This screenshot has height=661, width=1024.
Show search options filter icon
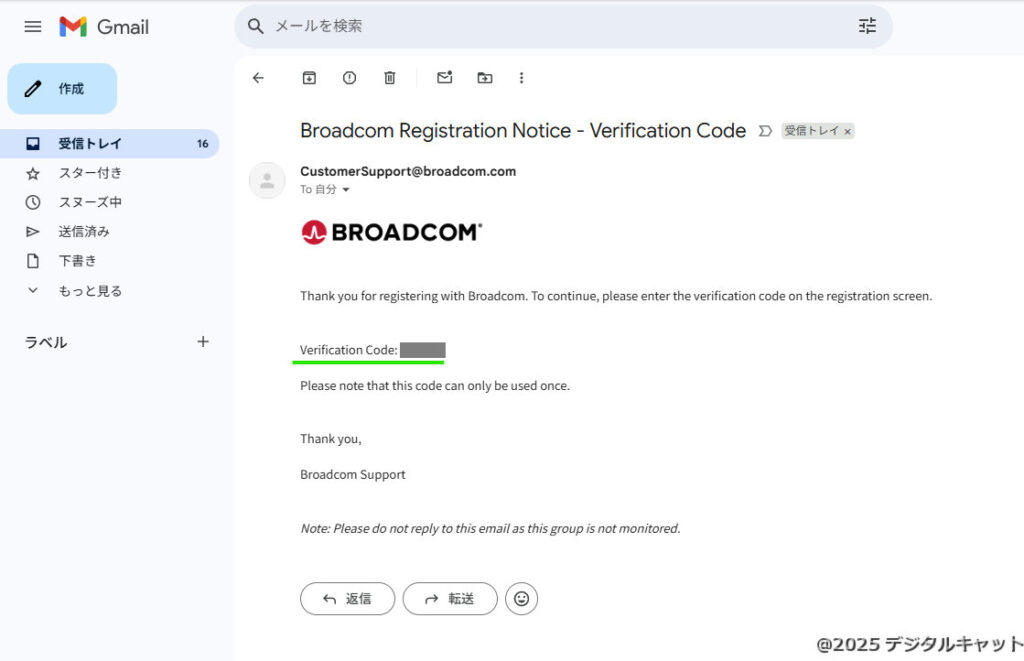click(867, 26)
